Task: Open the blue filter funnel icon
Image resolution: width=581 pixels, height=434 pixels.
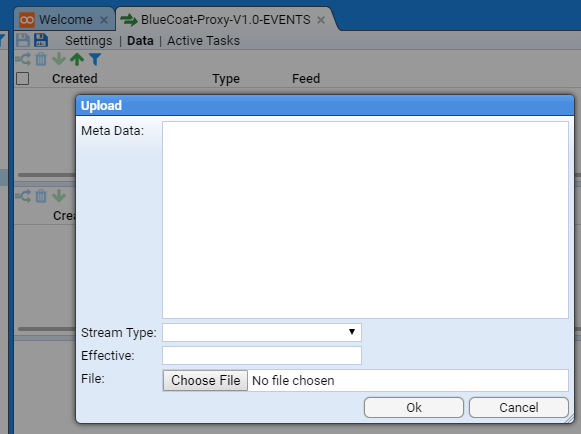Action: coord(95,59)
